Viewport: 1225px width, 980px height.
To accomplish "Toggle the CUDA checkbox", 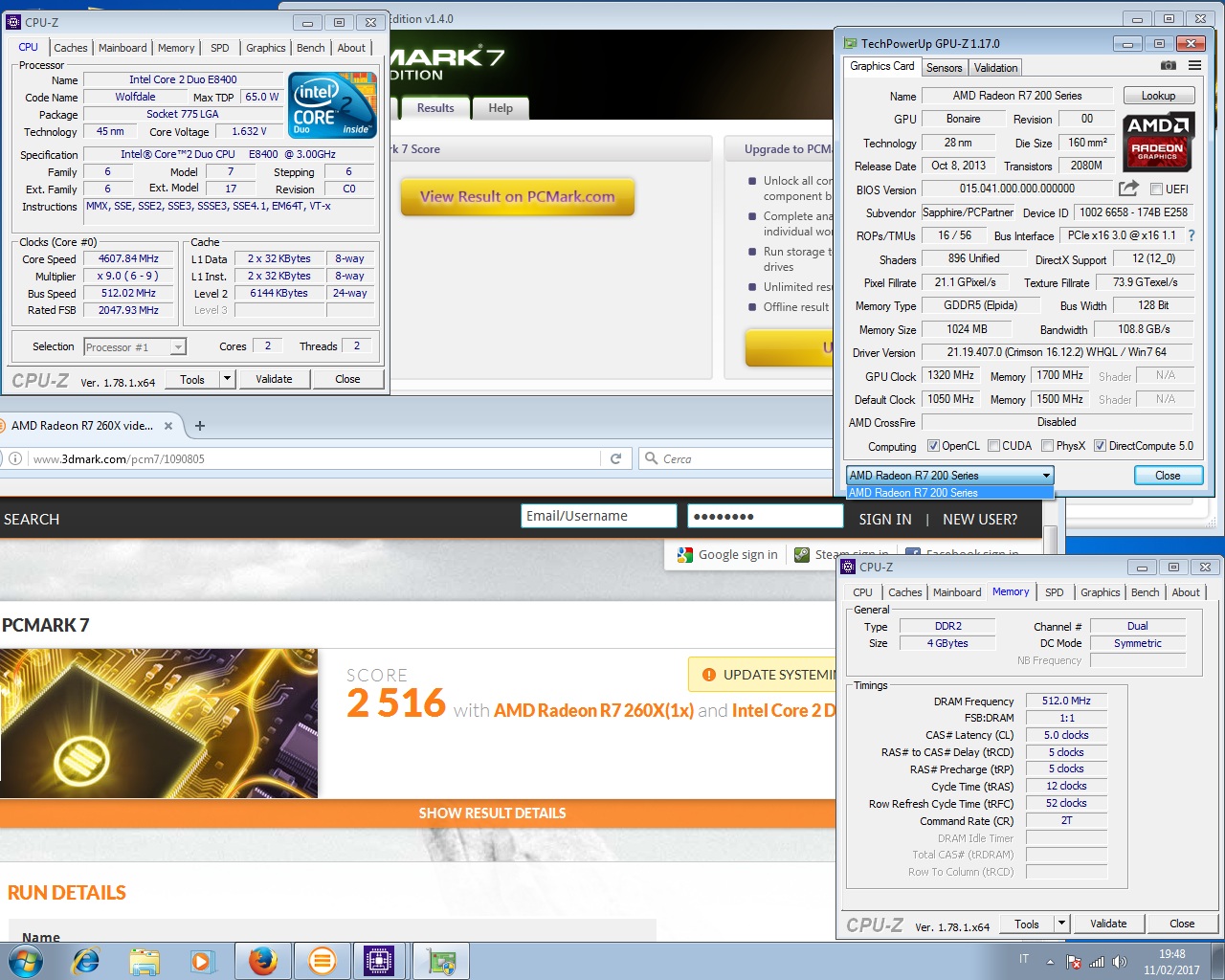I will [993, 446].
